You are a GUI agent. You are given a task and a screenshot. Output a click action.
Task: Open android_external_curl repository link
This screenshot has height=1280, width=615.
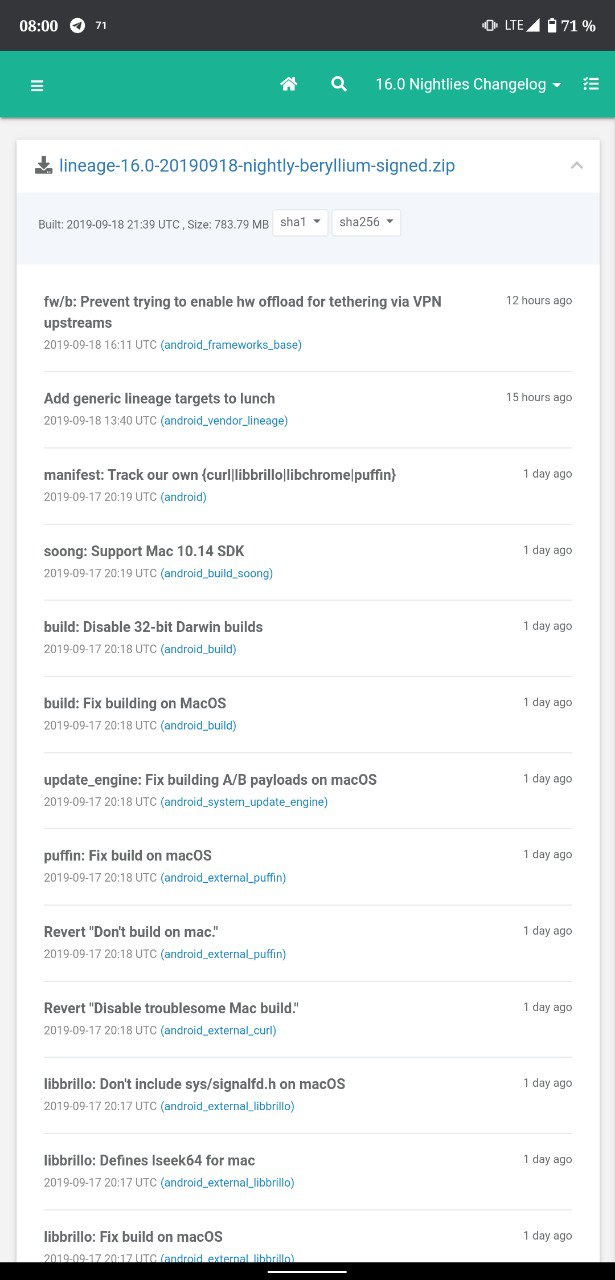218,1030
